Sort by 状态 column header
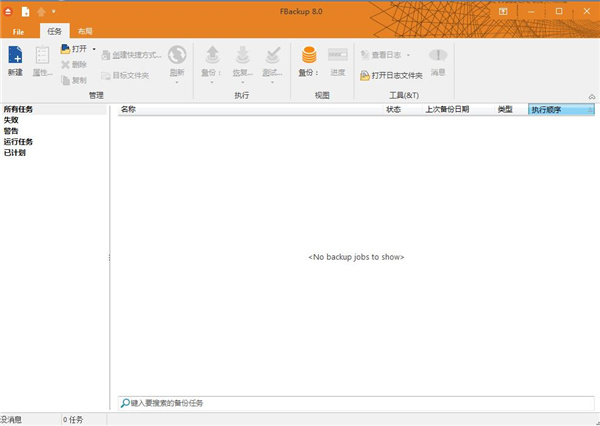Image resolution: width=600 pixels, height=426 pixels. [x=403, y=109]
